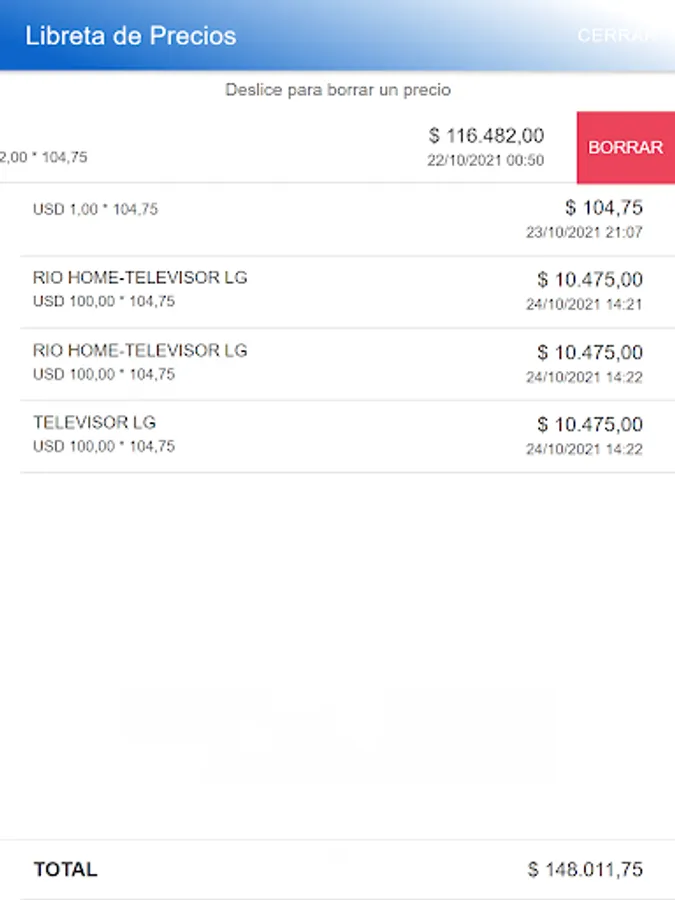Click the last row's 24/10/2021 14:22 timestamp
This screenshot has width=675, height=900.
point(584,449)
